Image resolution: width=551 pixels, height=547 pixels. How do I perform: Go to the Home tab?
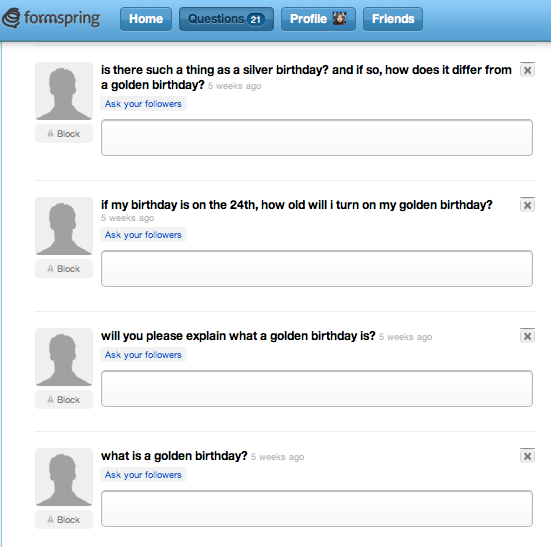tap(146, 19)
